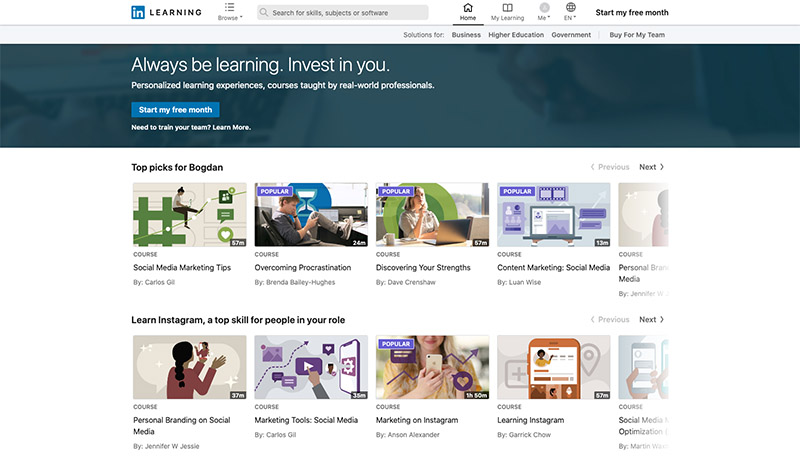The width and height of the screenshot is (800, 460).
Task: Click author Garrick Chow
Action: (x=530, y=435)
